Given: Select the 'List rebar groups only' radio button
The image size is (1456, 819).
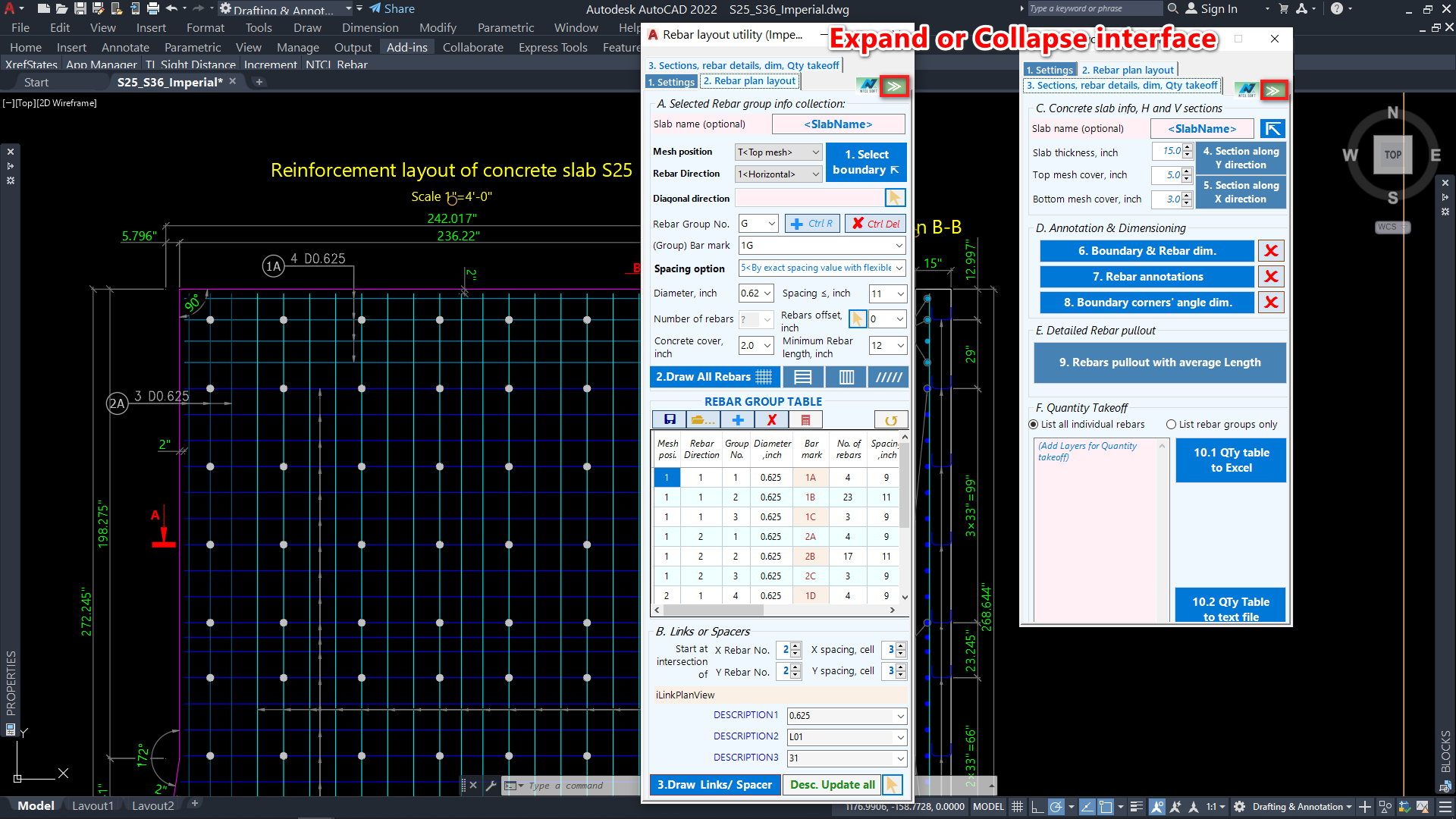Looking at the screenshot, I should point(1171,425).
